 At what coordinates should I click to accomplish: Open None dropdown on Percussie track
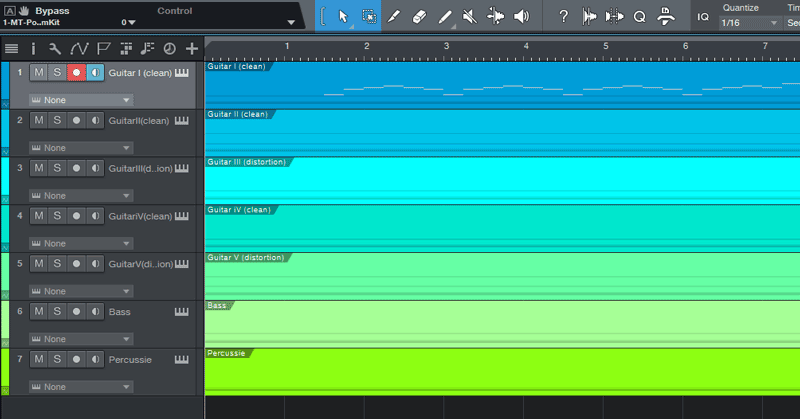tap(81, 387)
